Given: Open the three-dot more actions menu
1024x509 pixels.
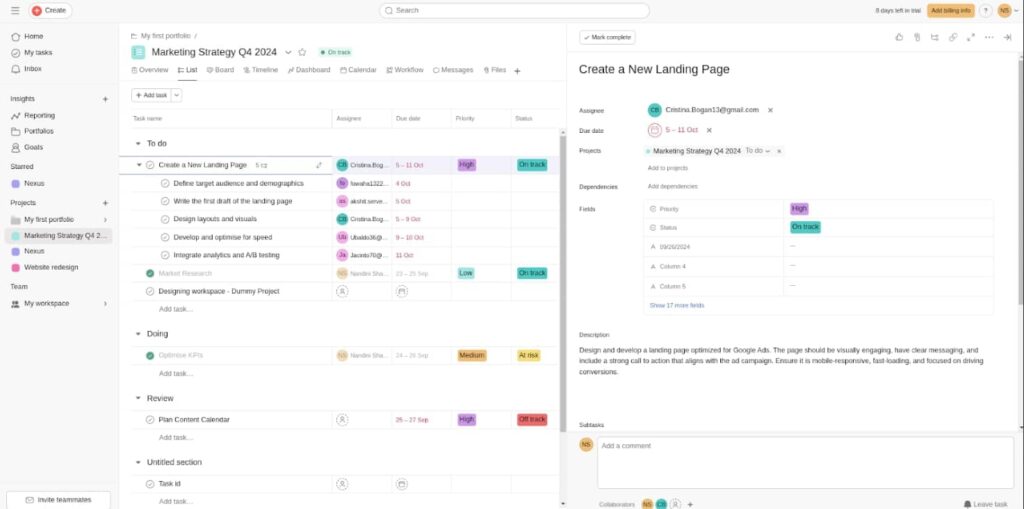Looking at the screenshot, I should click(989, 37).
